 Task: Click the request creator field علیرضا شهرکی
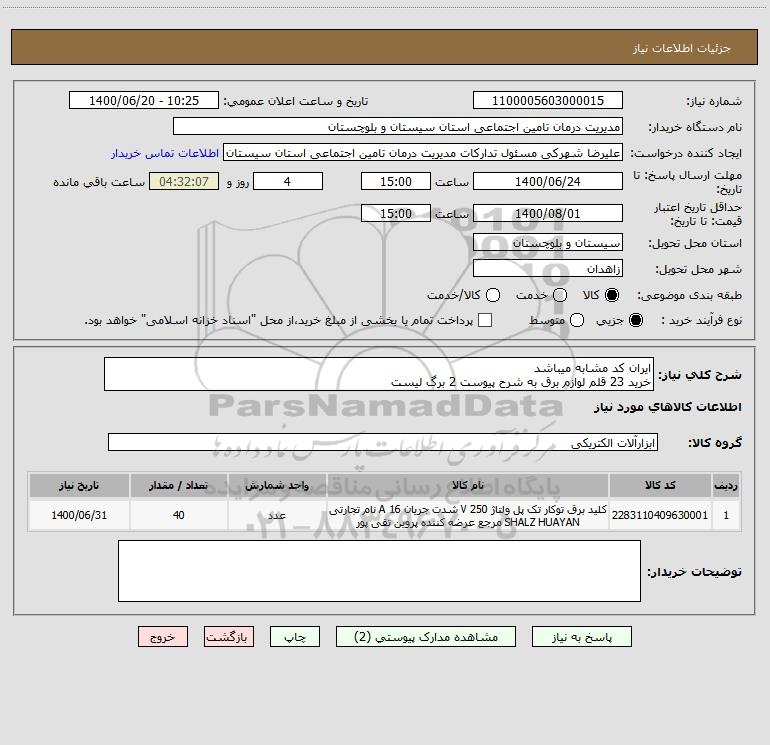(423, 153)
